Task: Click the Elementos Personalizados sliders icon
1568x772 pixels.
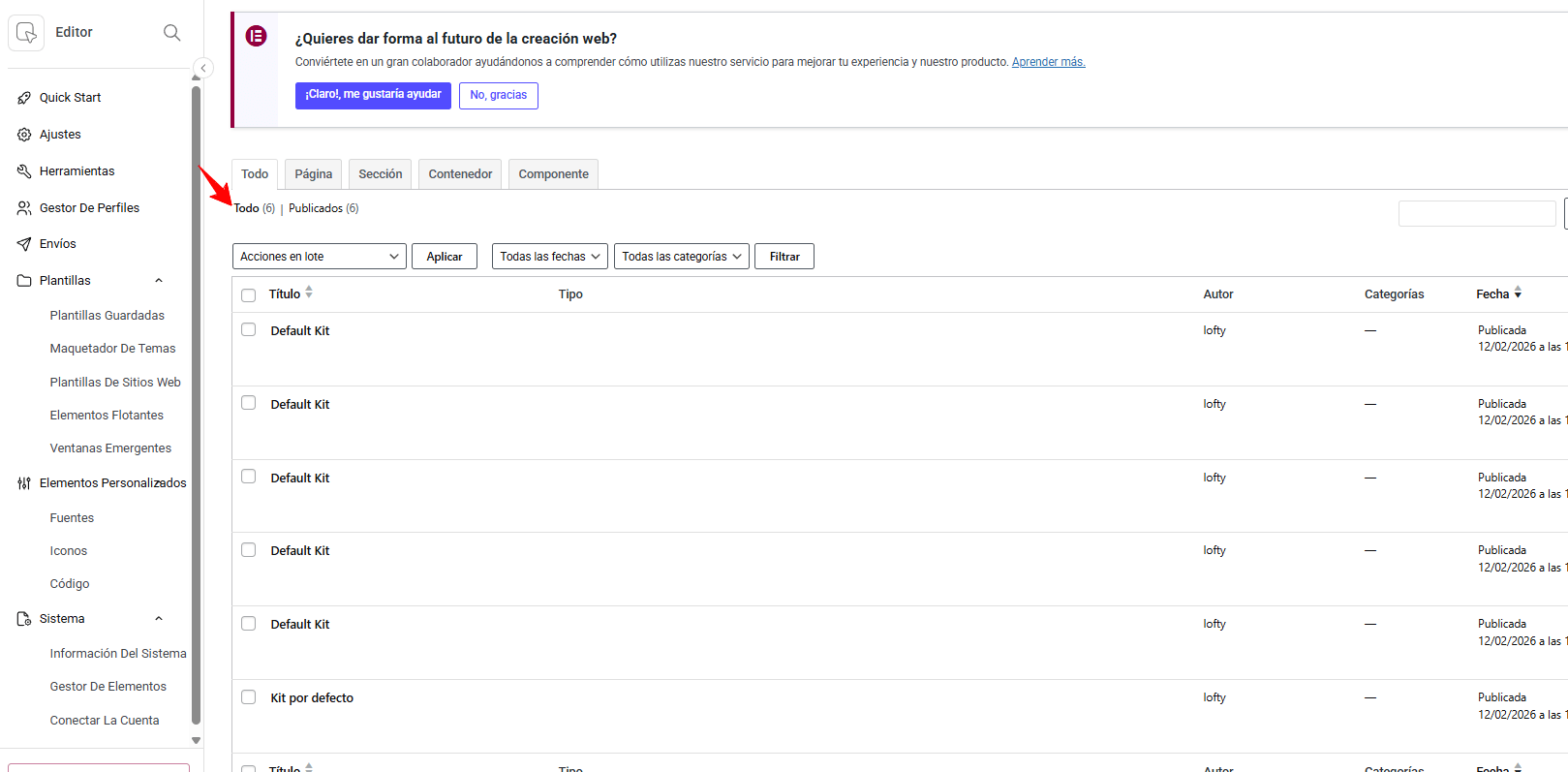Action: coord(24,483)
